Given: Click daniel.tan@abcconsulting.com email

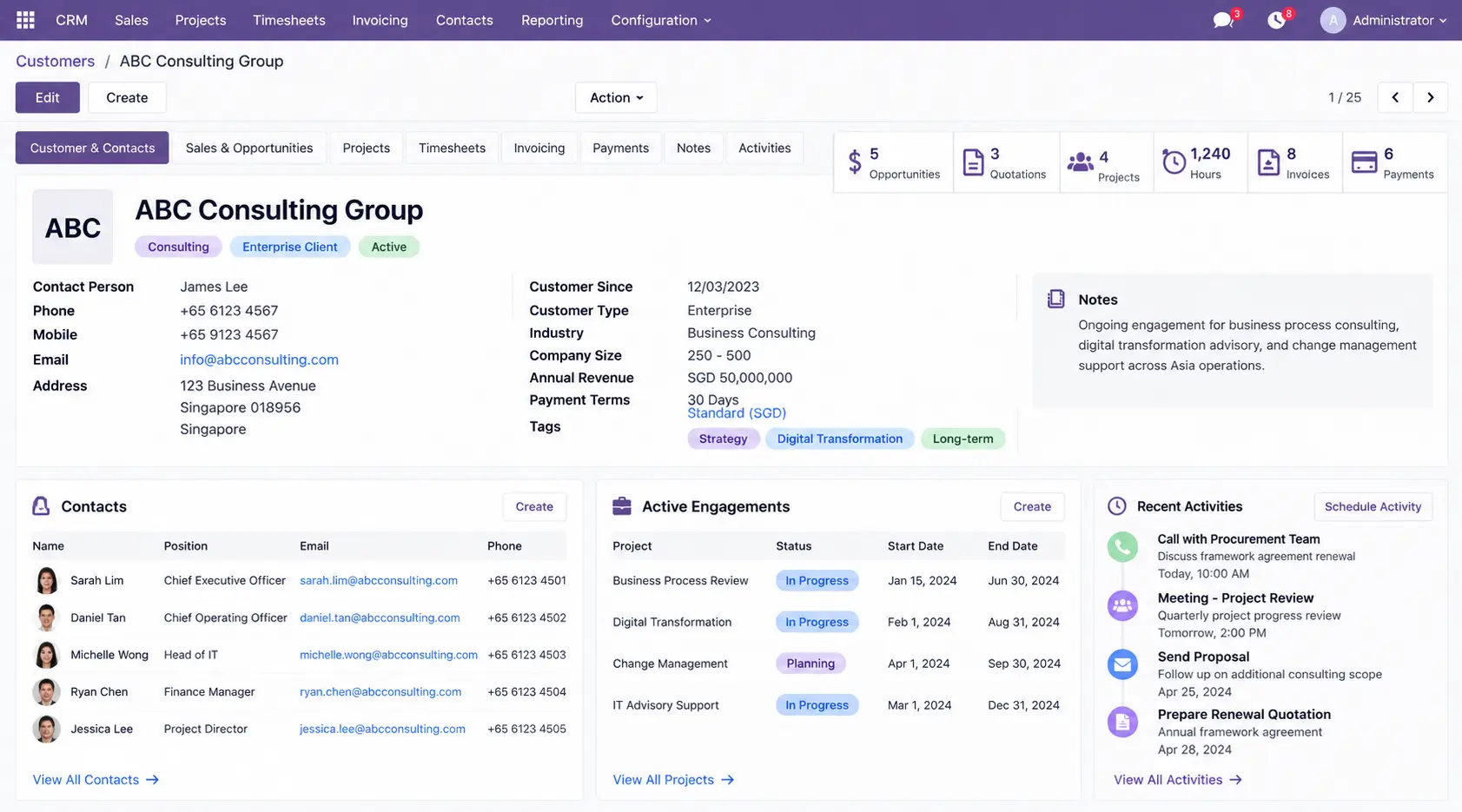Looking at the screenshot, I should (380, 617).
